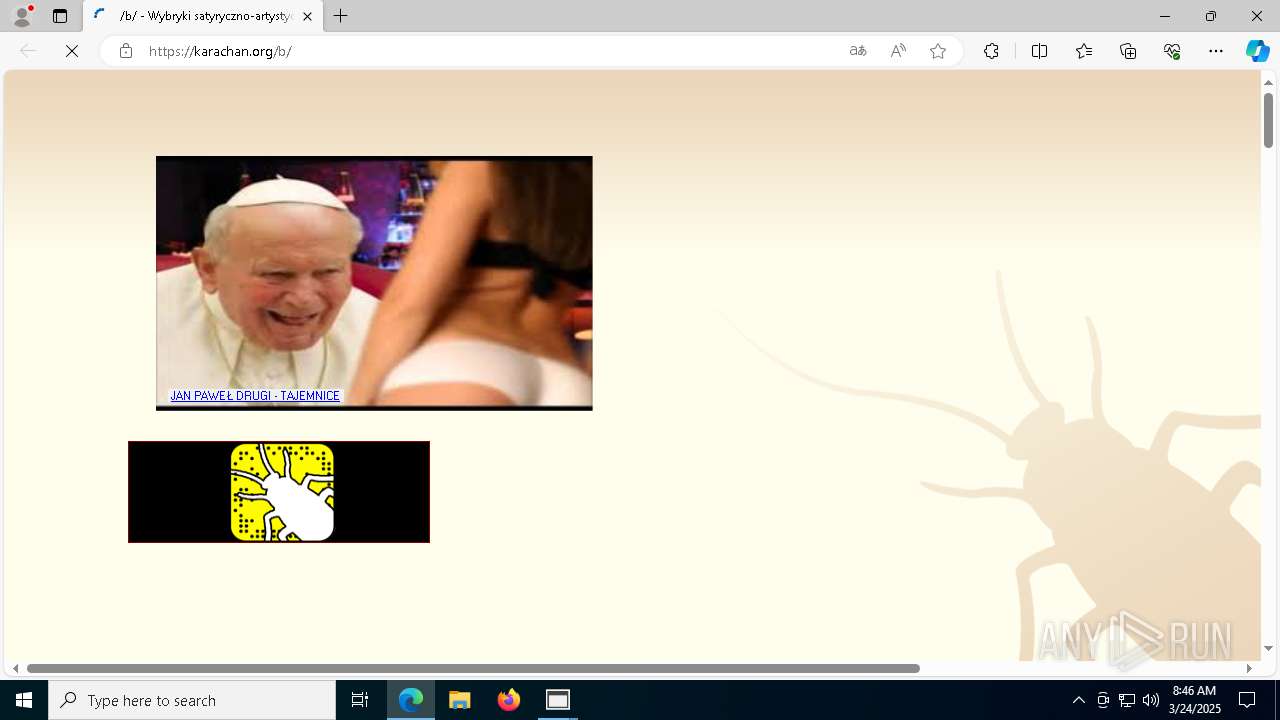Viewport: 1280px width, 720px height.
Task: Minimize the Edge window
Action: click(1165, 16)
